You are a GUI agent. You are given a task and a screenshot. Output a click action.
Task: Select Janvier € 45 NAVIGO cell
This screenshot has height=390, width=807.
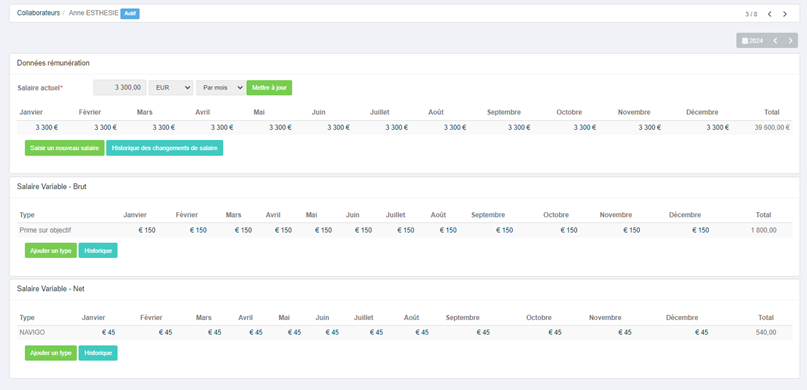[x=108, y=332]
